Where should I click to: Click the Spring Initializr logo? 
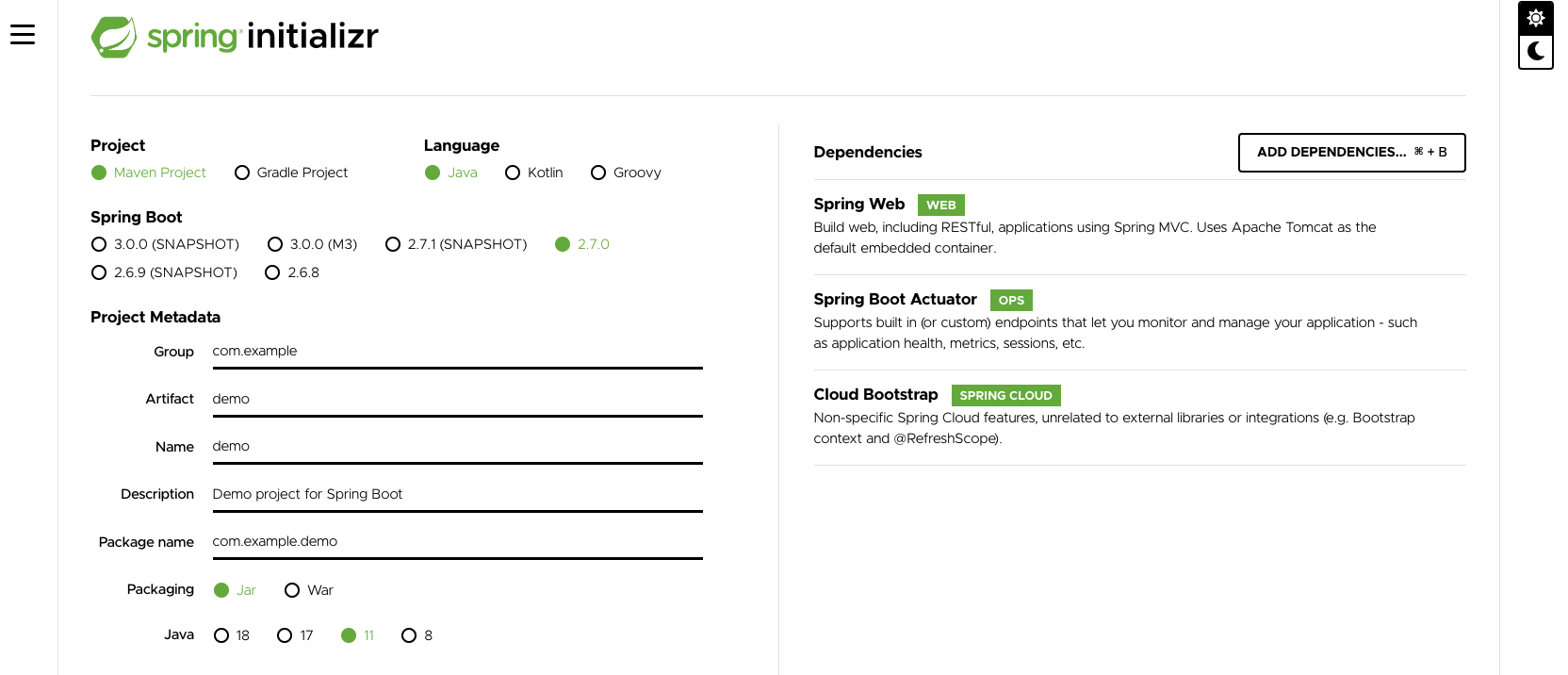[x=235, y=37]
